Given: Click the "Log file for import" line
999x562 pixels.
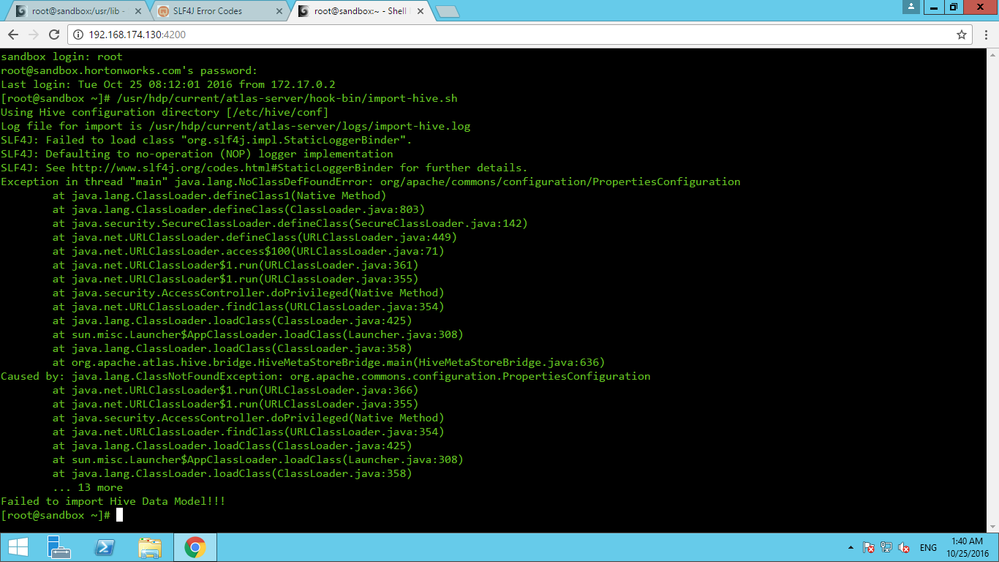Looking at the screenshot, I should pos(235,126).
